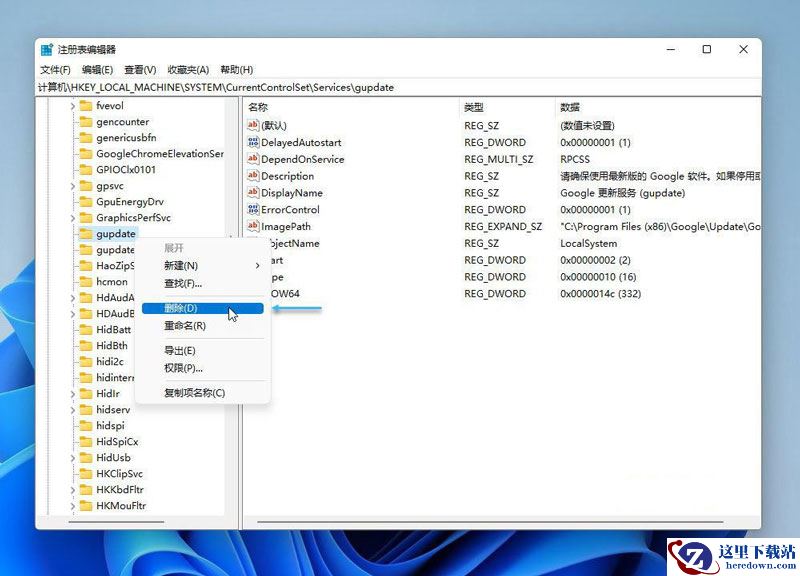The image size is (800, 576).
Task: Click the DWORD icon beside DelayedAutostart
Action: (x=253, y=142)
